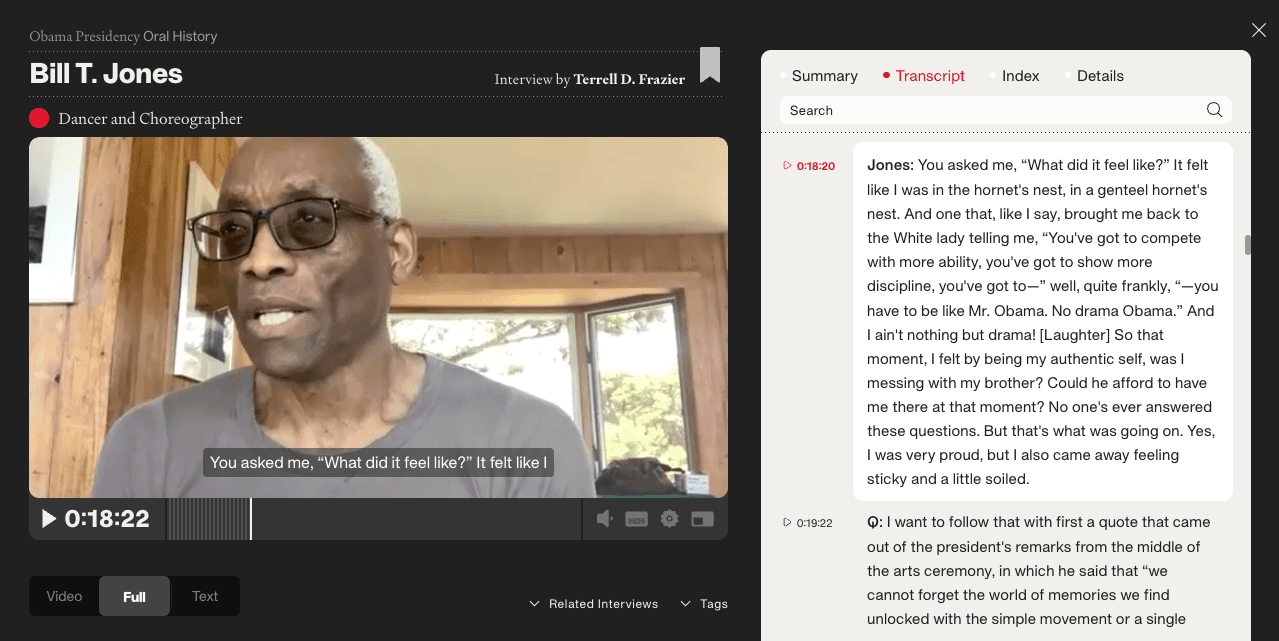The image size is (1279, 641).
Task: Mute the video's audio
Action: (x=604, y=519)
